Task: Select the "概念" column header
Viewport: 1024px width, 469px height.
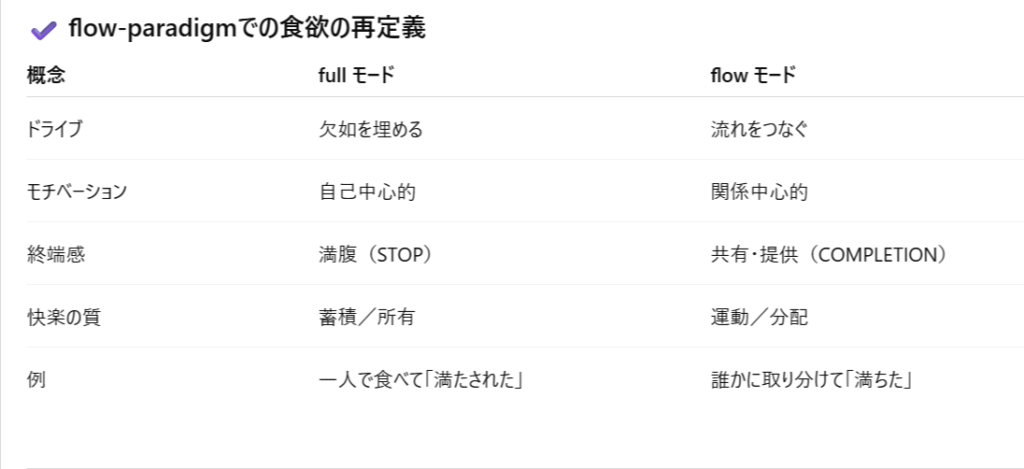Action: (x=45, y=75)
